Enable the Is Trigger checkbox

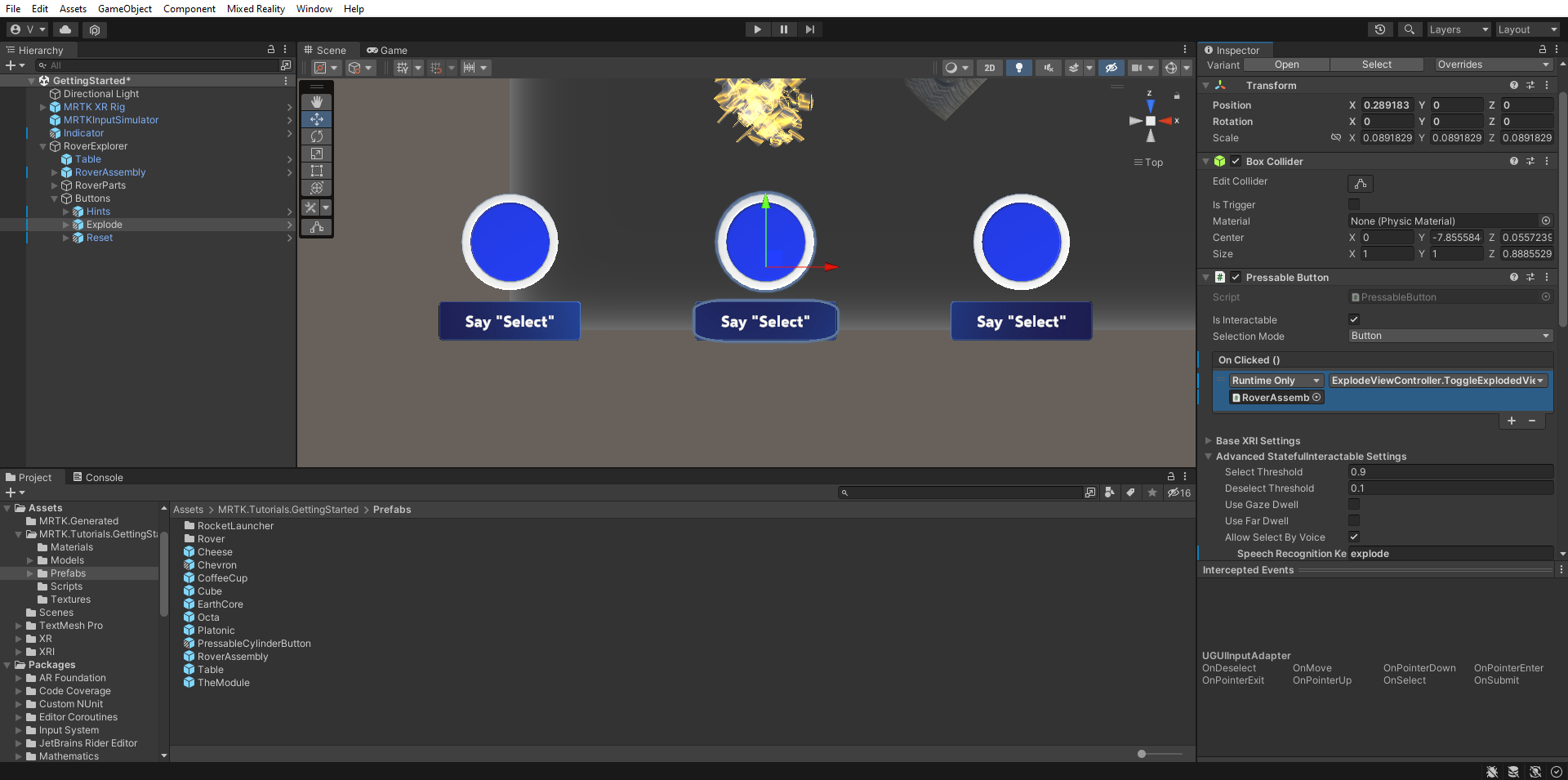click(1354, 204)
